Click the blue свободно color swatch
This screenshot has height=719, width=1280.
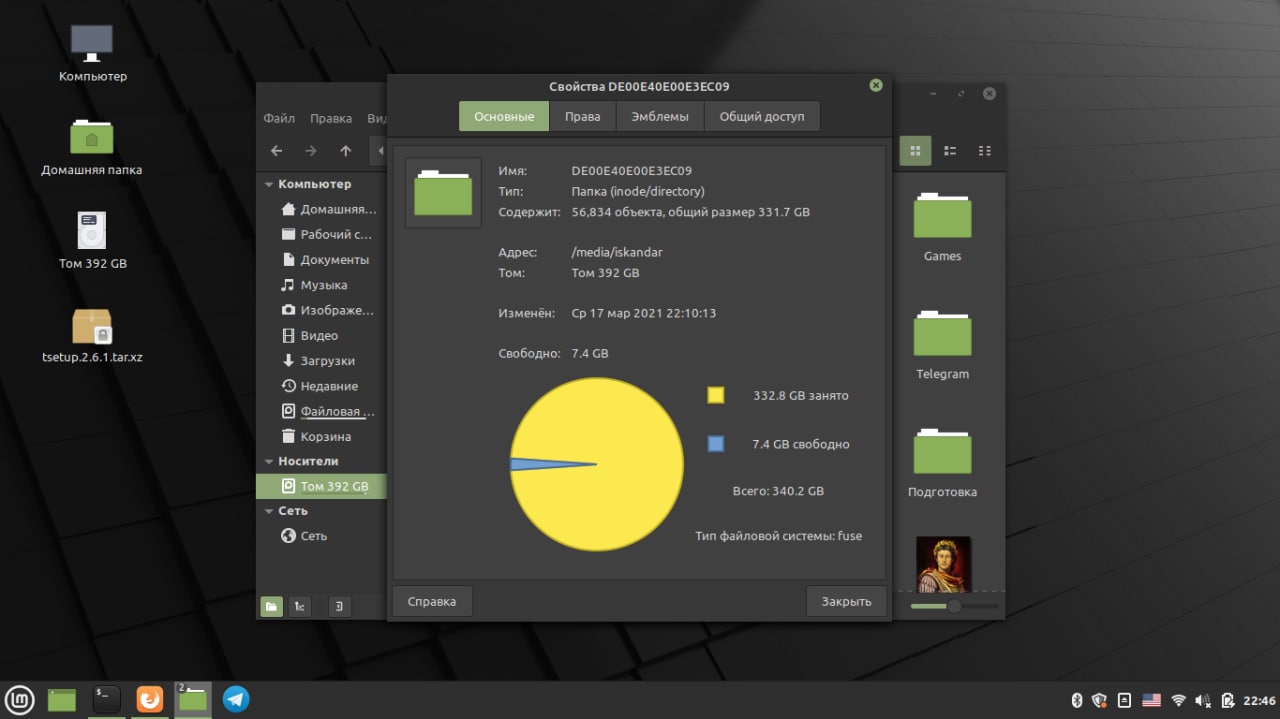(x=715, y=444)
